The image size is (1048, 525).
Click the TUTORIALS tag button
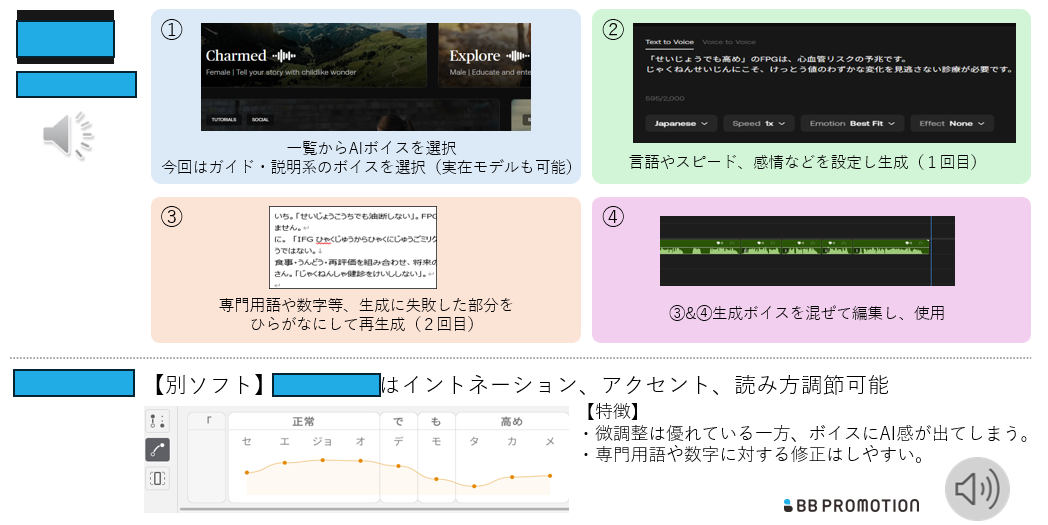click(222, 120)
